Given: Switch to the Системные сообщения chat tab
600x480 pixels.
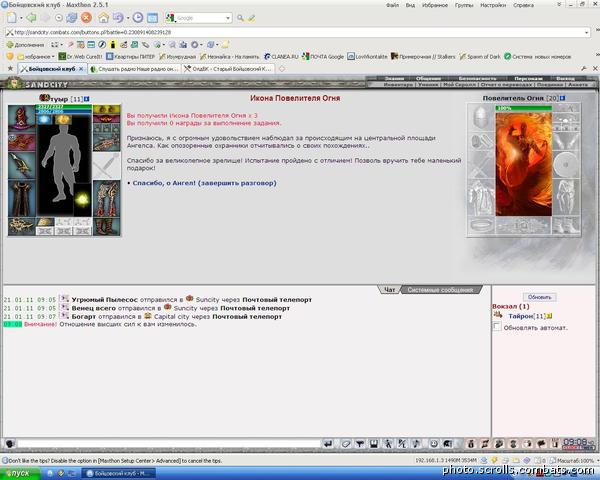Looking at the screenshot, I should (440, 290).
